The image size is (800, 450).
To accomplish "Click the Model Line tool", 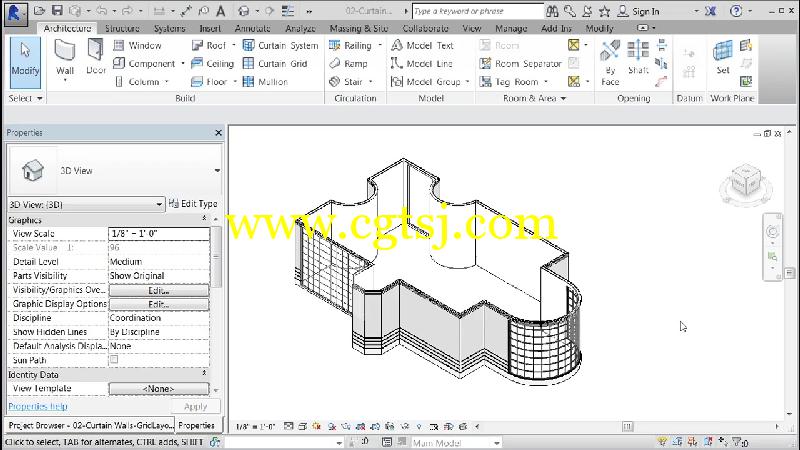I will pos(421,63).
